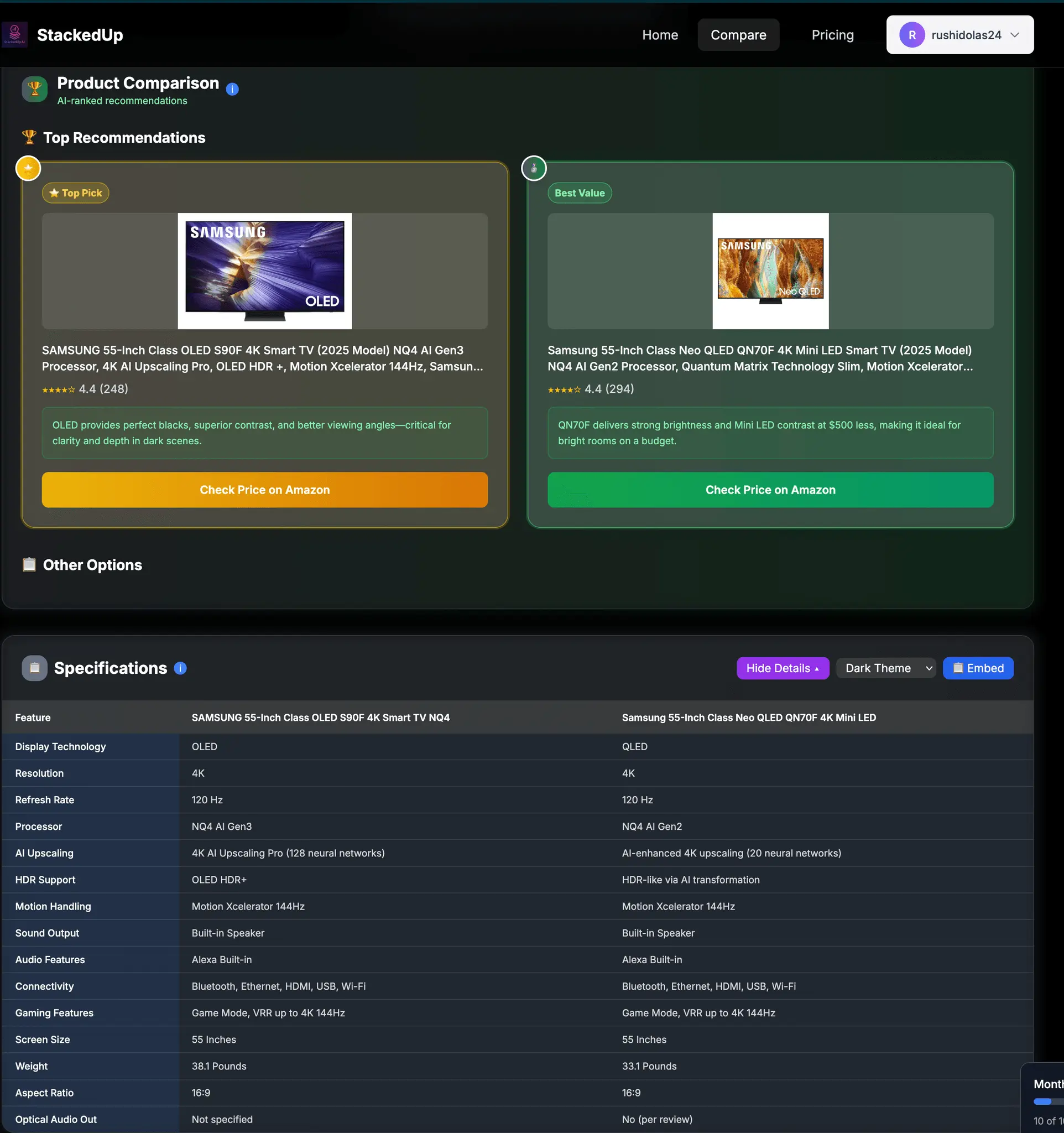1064x1133 pixels.
Task: Select the Compare nav item
Action: tap(738, 35)
